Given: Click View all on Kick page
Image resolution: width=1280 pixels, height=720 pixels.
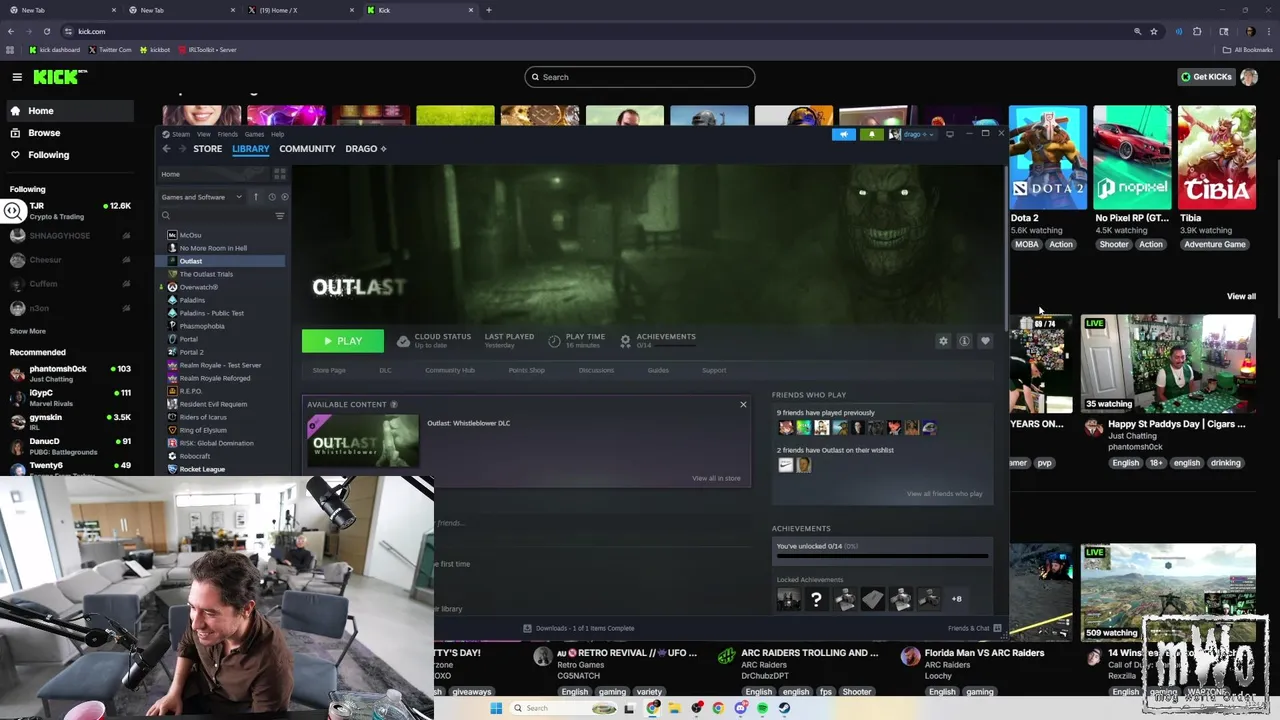Looking at the screenshot, I should coord(1241,296).
